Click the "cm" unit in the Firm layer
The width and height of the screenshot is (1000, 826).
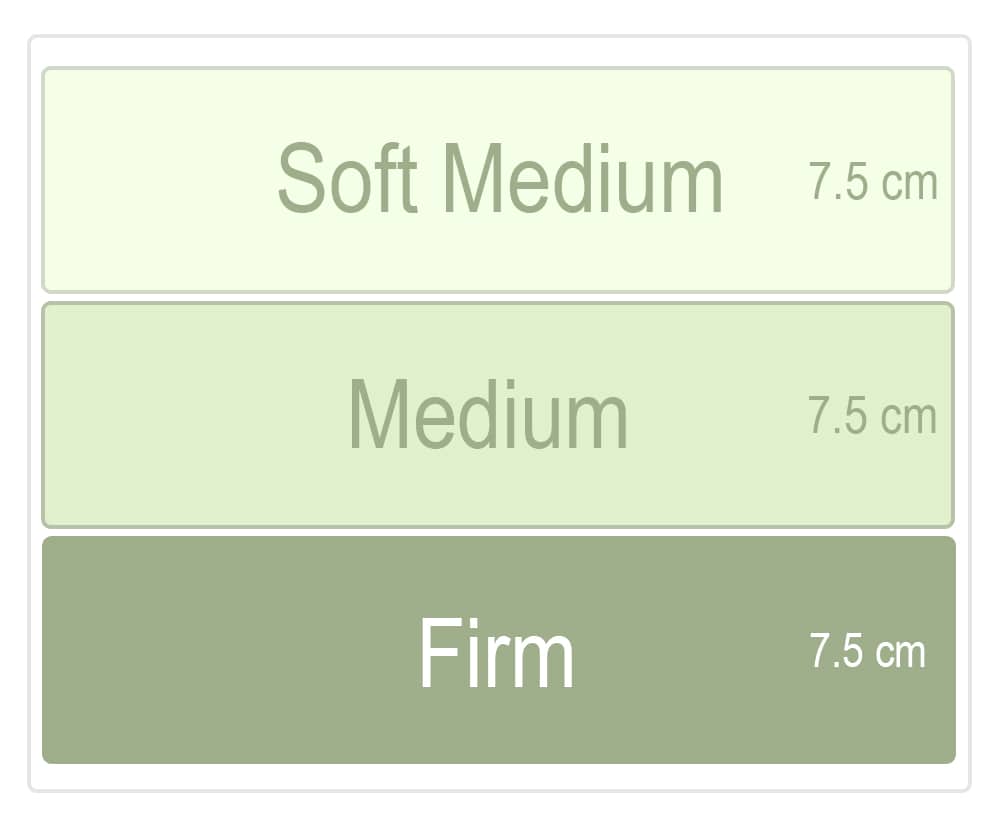(900, 653)
